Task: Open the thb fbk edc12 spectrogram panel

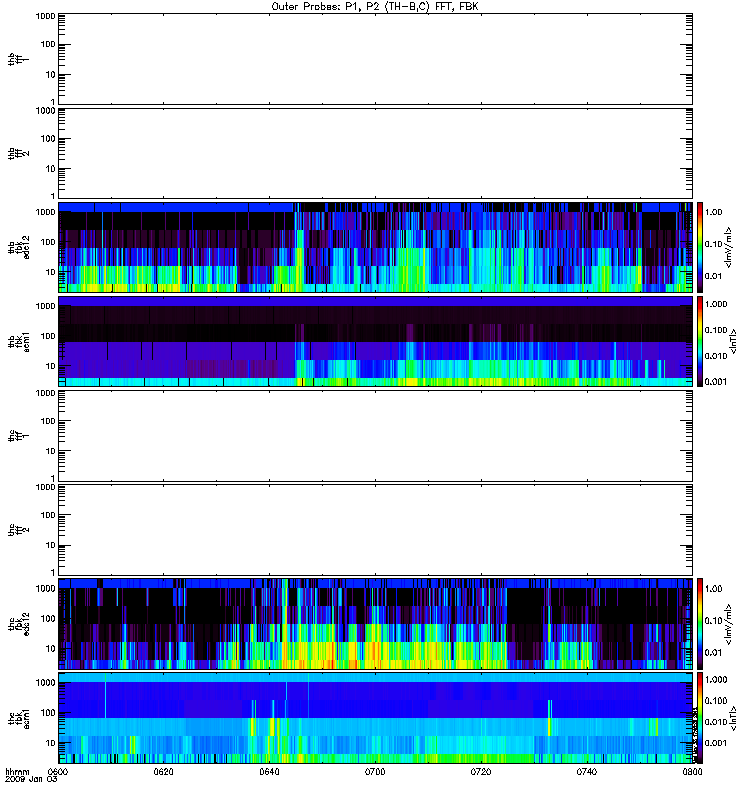Action: click(x=375, y=247)
